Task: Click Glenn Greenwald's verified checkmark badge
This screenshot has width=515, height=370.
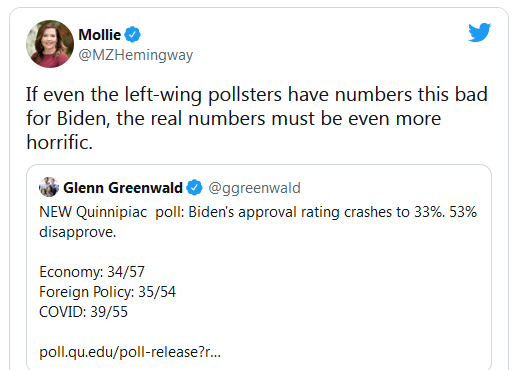Action: 194,188
